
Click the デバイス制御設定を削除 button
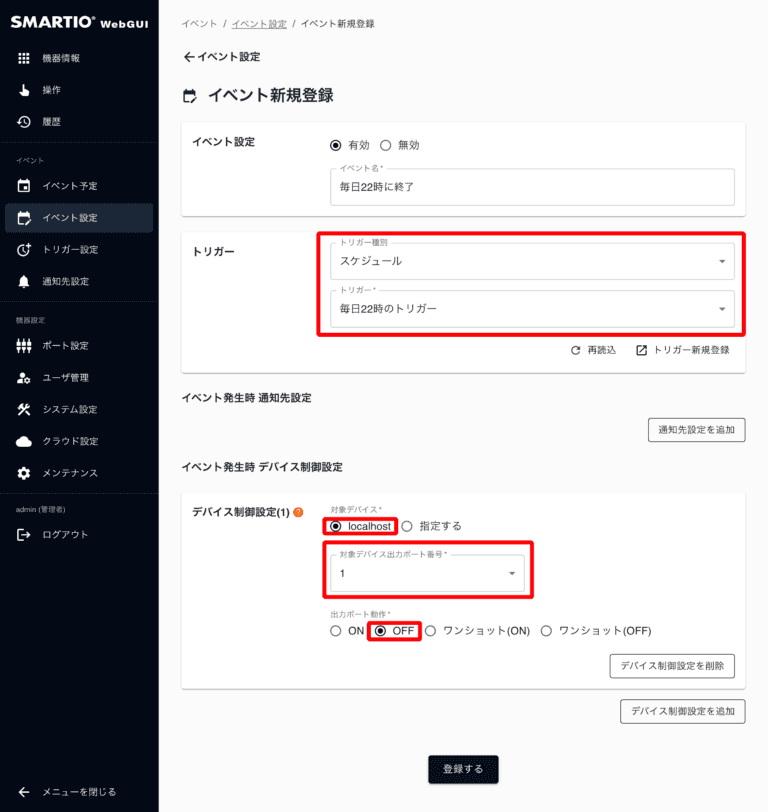point(672,666)
